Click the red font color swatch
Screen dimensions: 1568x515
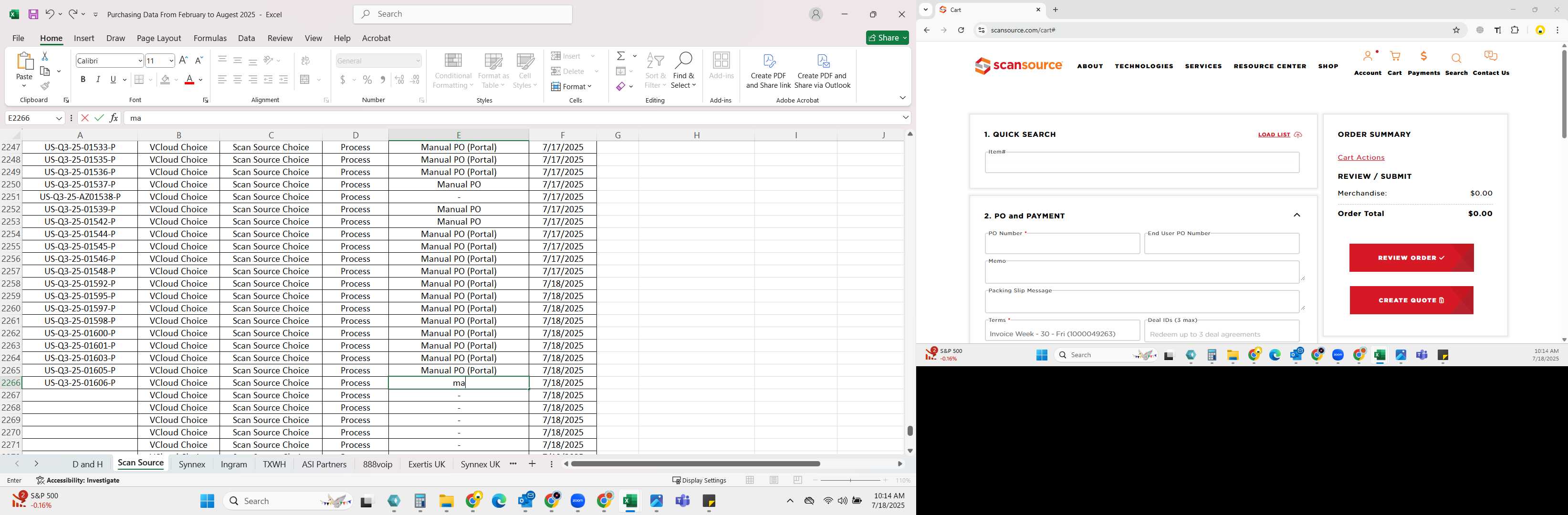[x=189, y=80]
